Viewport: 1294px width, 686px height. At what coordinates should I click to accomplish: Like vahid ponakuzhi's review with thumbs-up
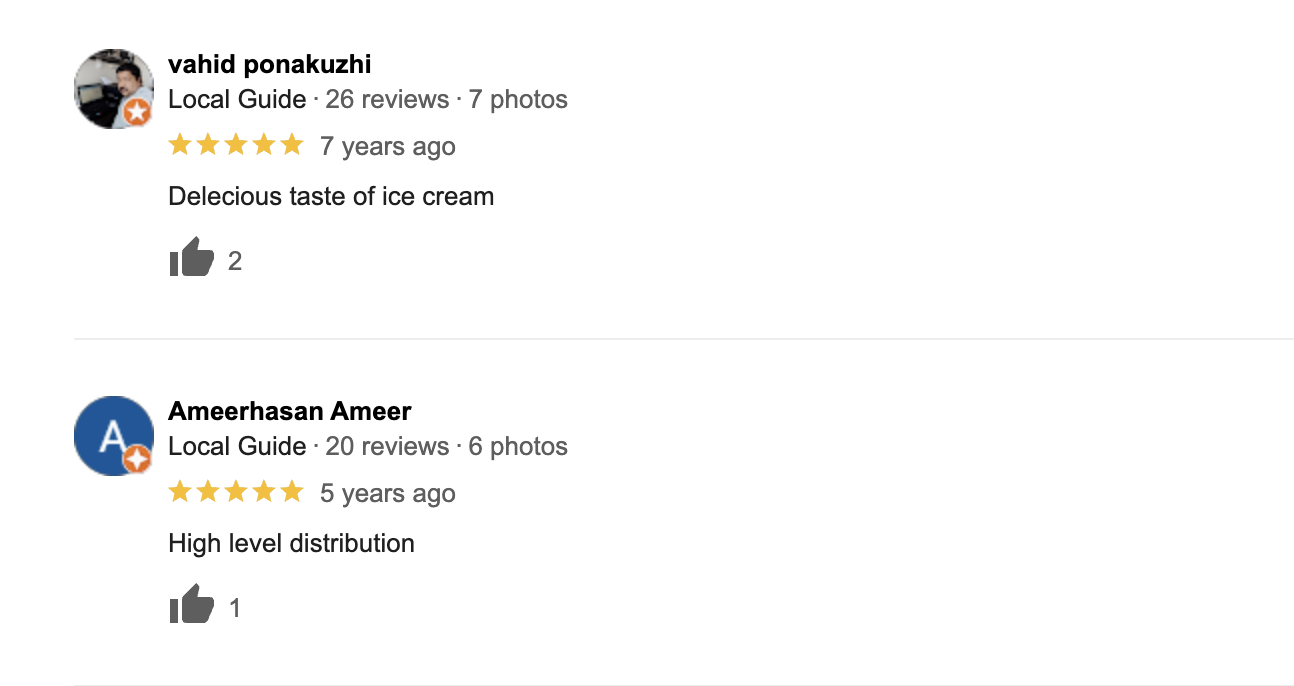[x=191, y=258]
